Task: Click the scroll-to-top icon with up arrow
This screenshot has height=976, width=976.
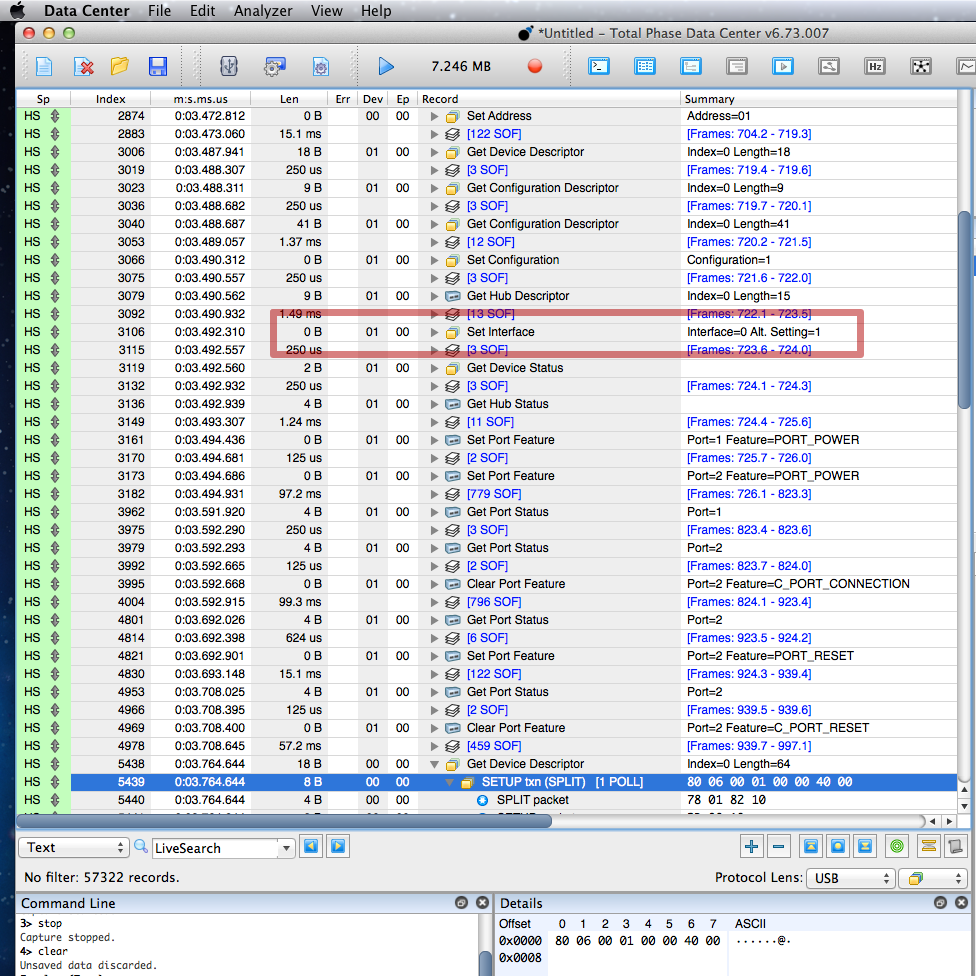Action: (x=810, y=847)
